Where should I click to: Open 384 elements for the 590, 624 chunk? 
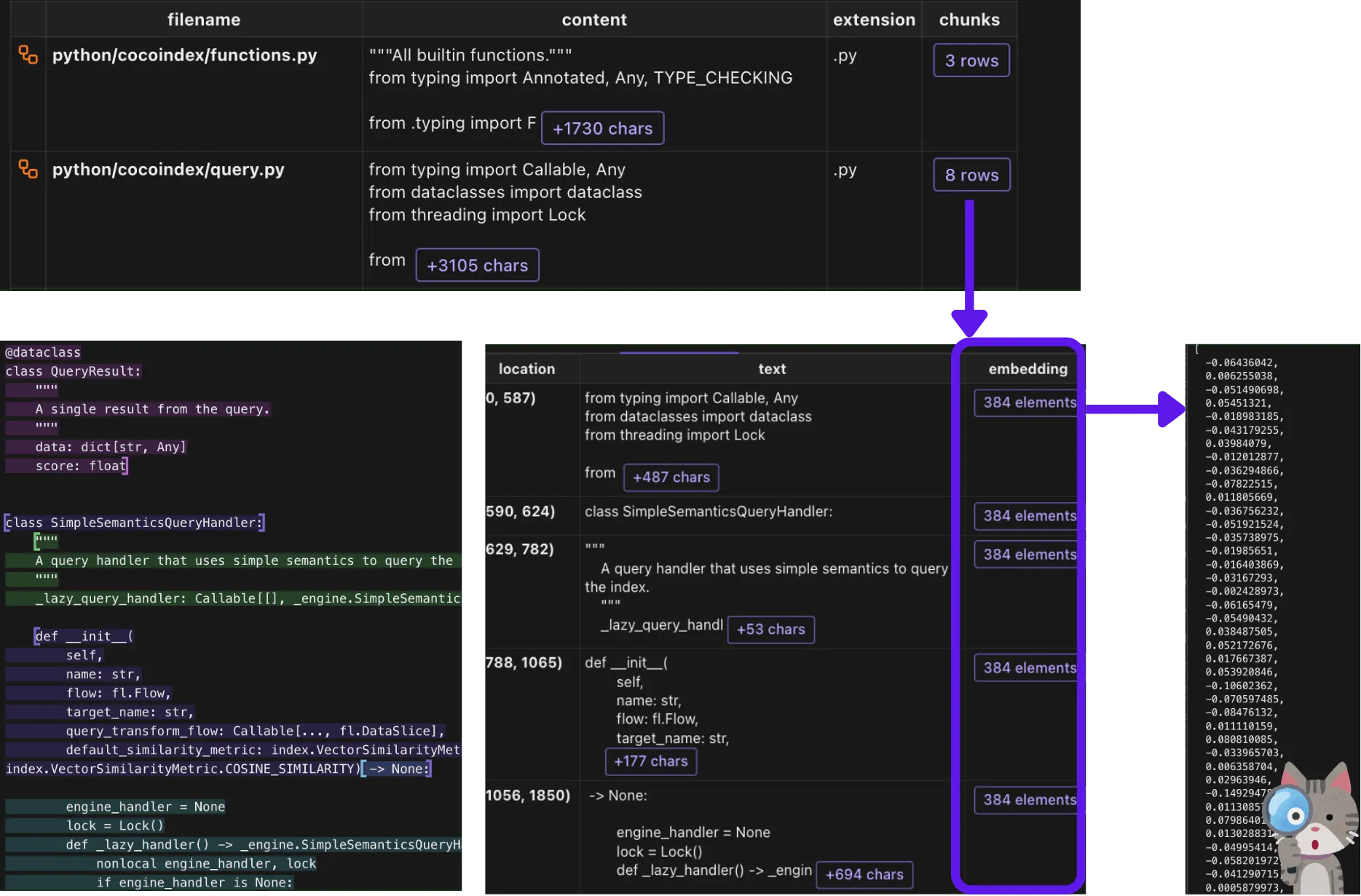[1027, 516]
